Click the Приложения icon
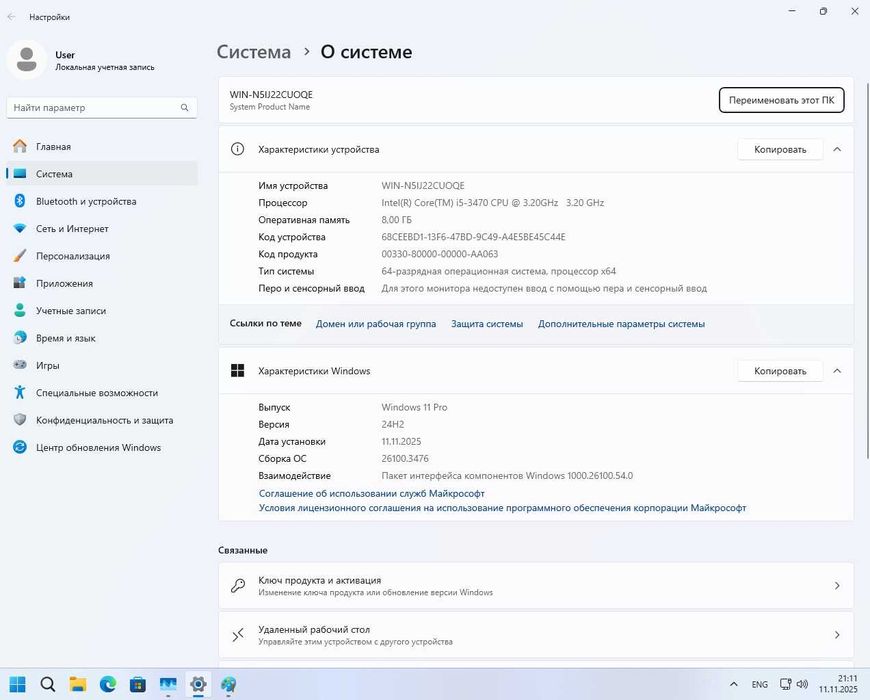This screenshot has height=700, width=870. (20, 283)
